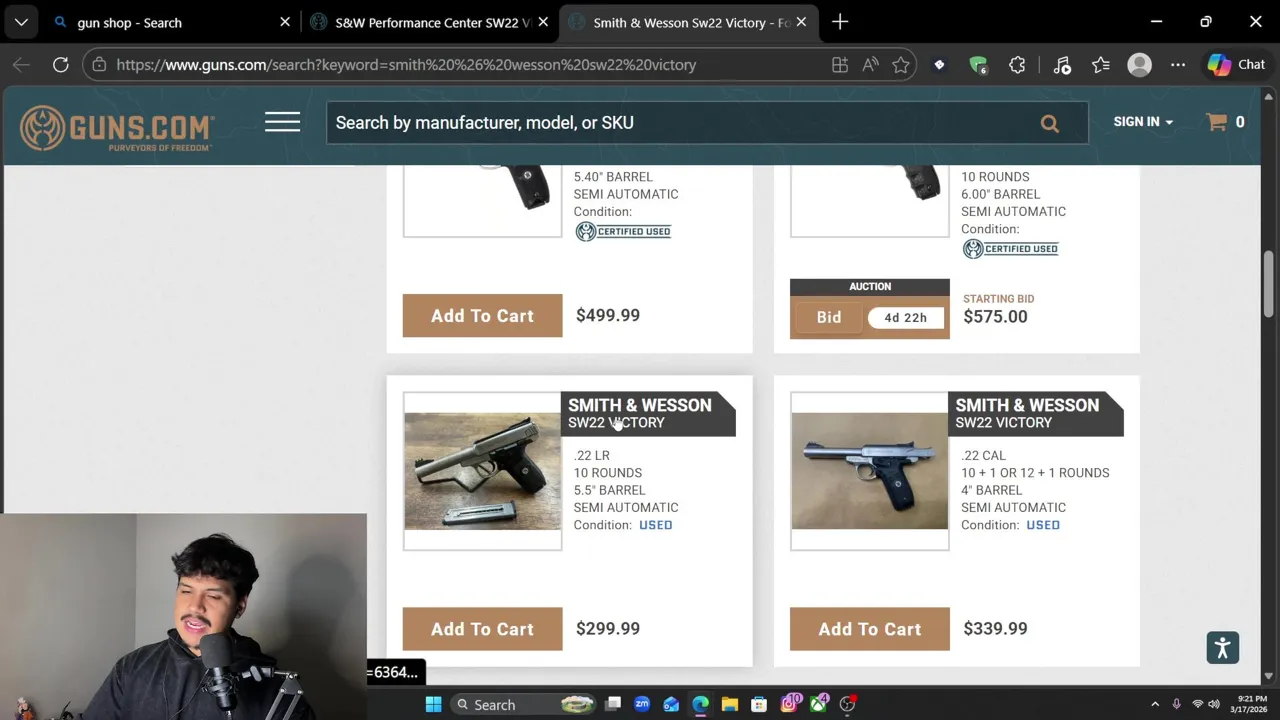Open File Explorer from the taskbar
This screenshot has height=720, width=1280.
(730, 704)
